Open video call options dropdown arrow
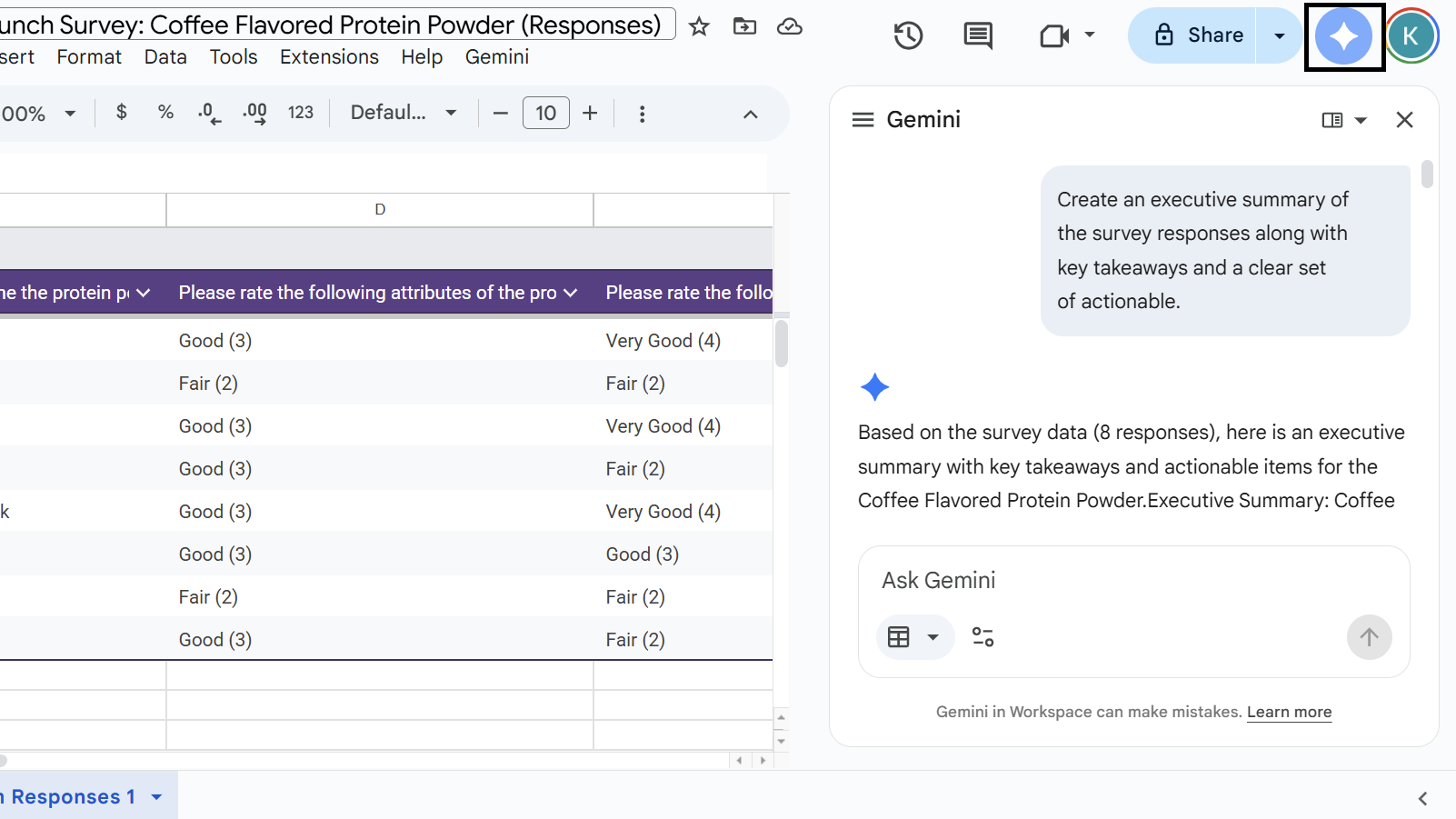Image resolution: width=1456 pixels, height=819 pixels. [x=1090, y=35]
